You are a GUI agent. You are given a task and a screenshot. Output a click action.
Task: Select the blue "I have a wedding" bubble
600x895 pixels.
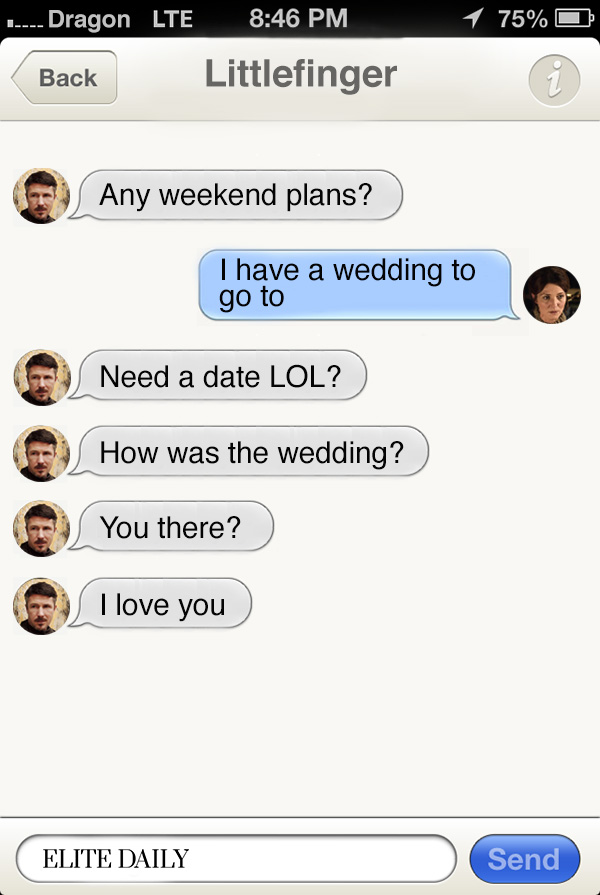[x=357, y=284]
